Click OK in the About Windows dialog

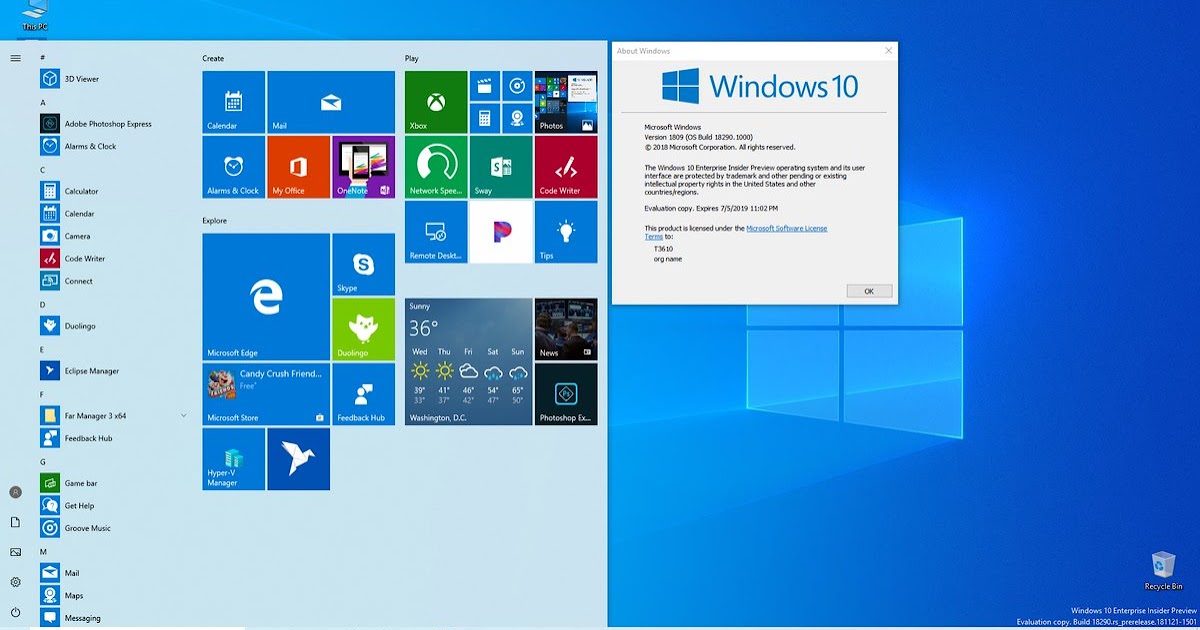click(868, 291)
